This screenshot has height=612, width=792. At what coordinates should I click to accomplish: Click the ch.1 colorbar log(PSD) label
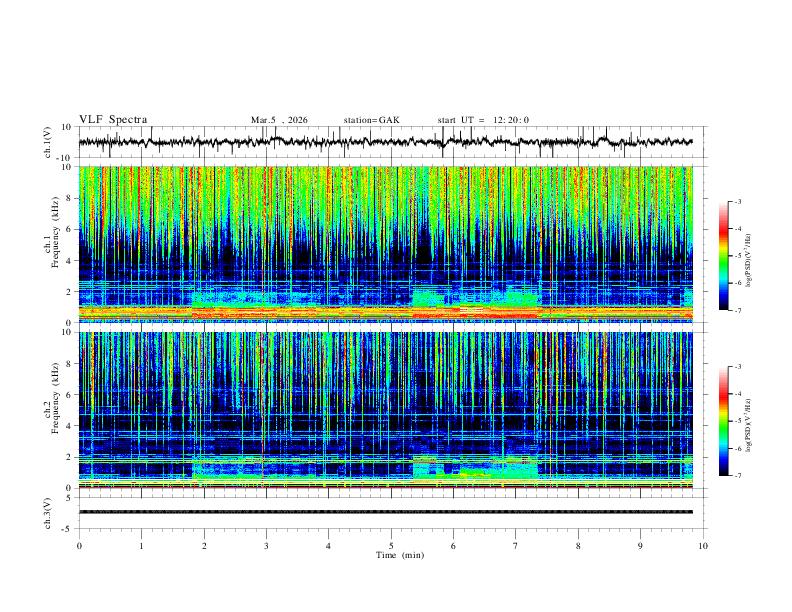point(749,261)
